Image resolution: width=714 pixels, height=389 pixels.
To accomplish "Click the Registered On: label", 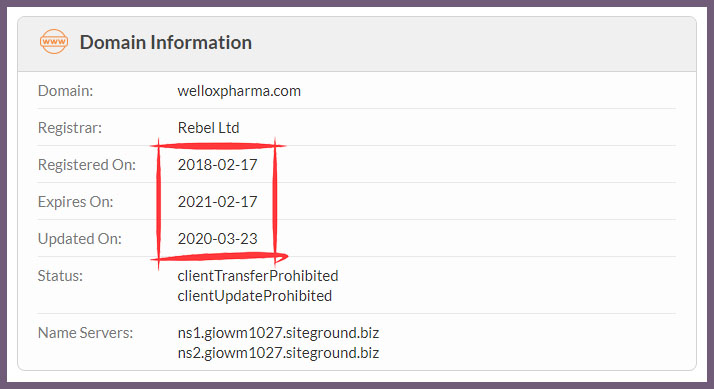I will (87, 164).
